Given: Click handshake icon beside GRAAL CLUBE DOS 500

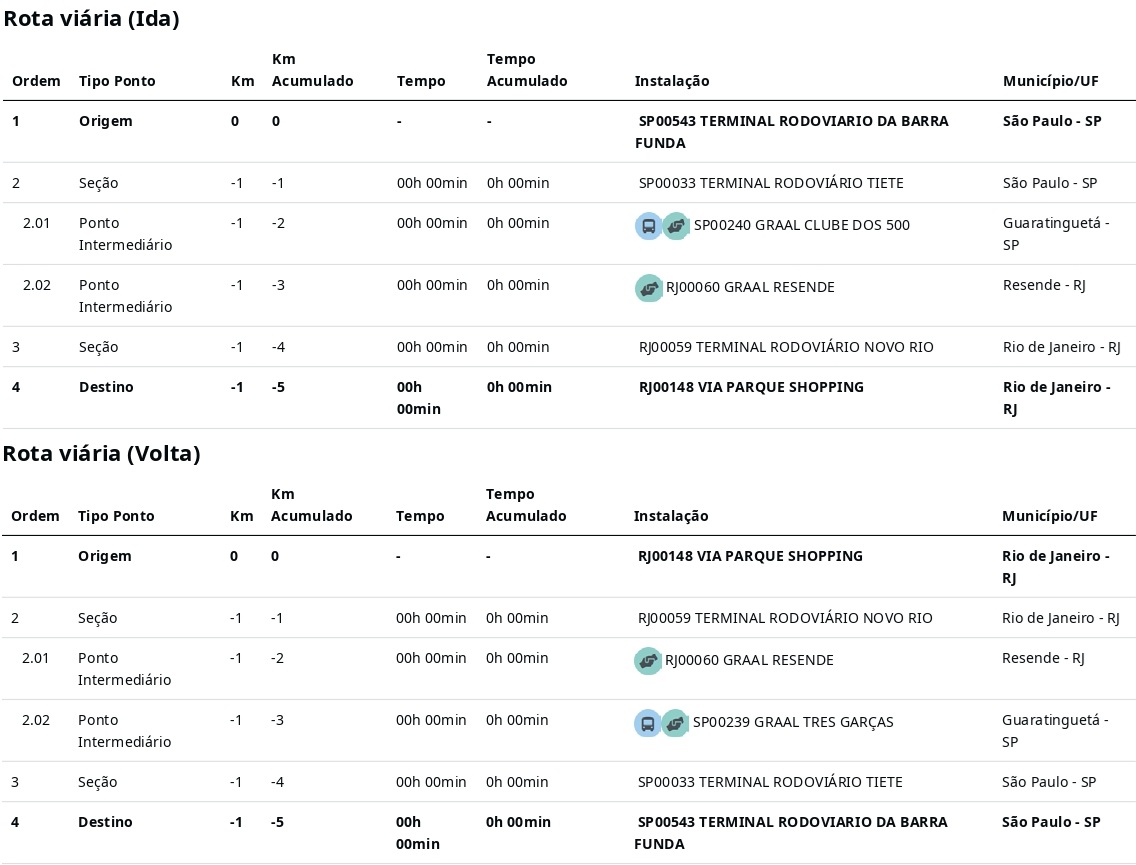Looking at the screenshot, I should click(676, 226).
